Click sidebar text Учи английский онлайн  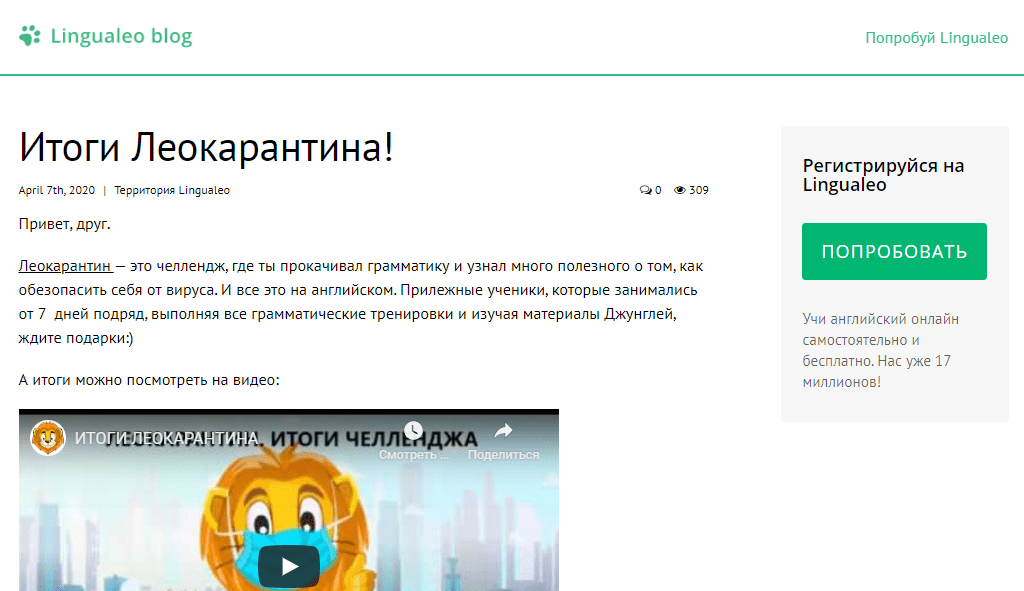[880, 319]
